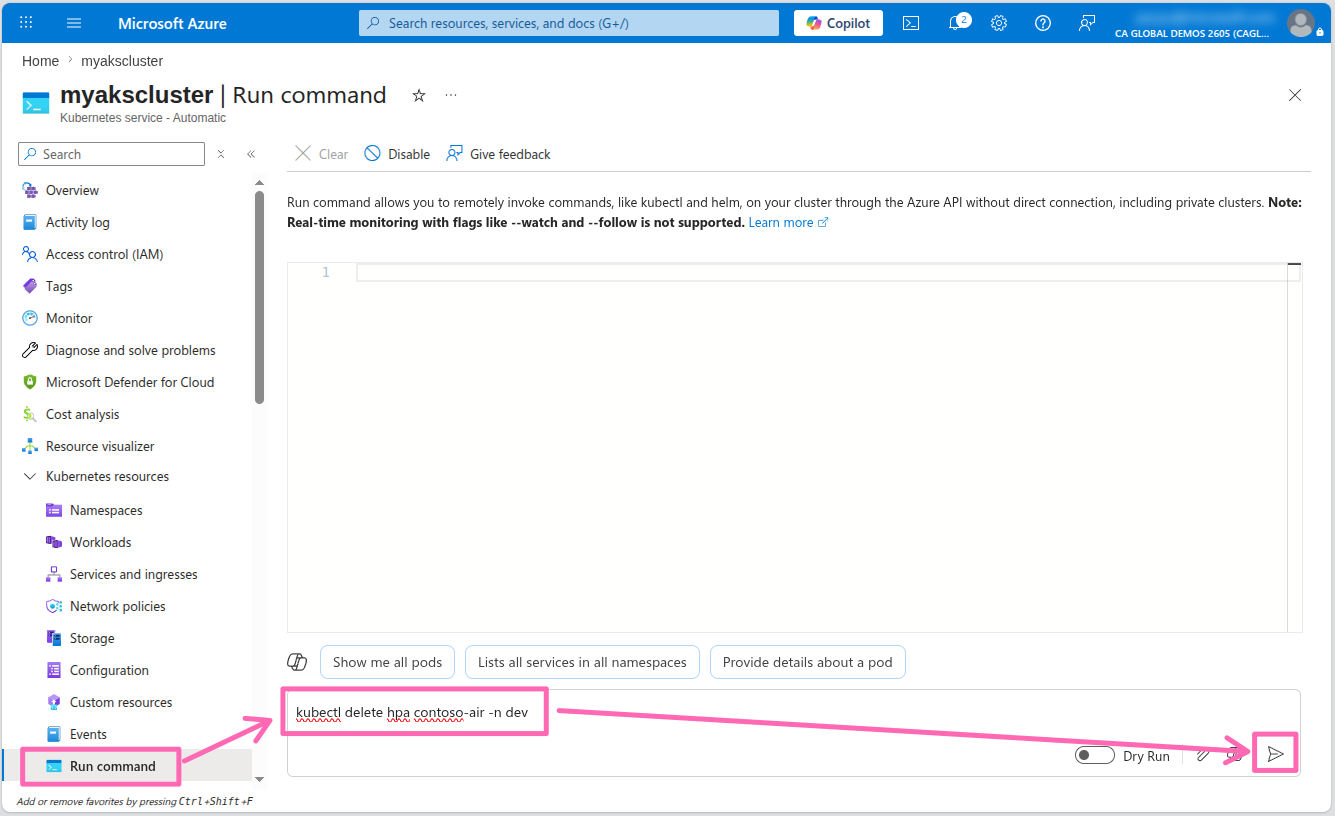Image resolution: width=1335 pixels, height=816 pixels.
Task: Collapse the sidebar with the double chevron
Action: click(251, 154)
